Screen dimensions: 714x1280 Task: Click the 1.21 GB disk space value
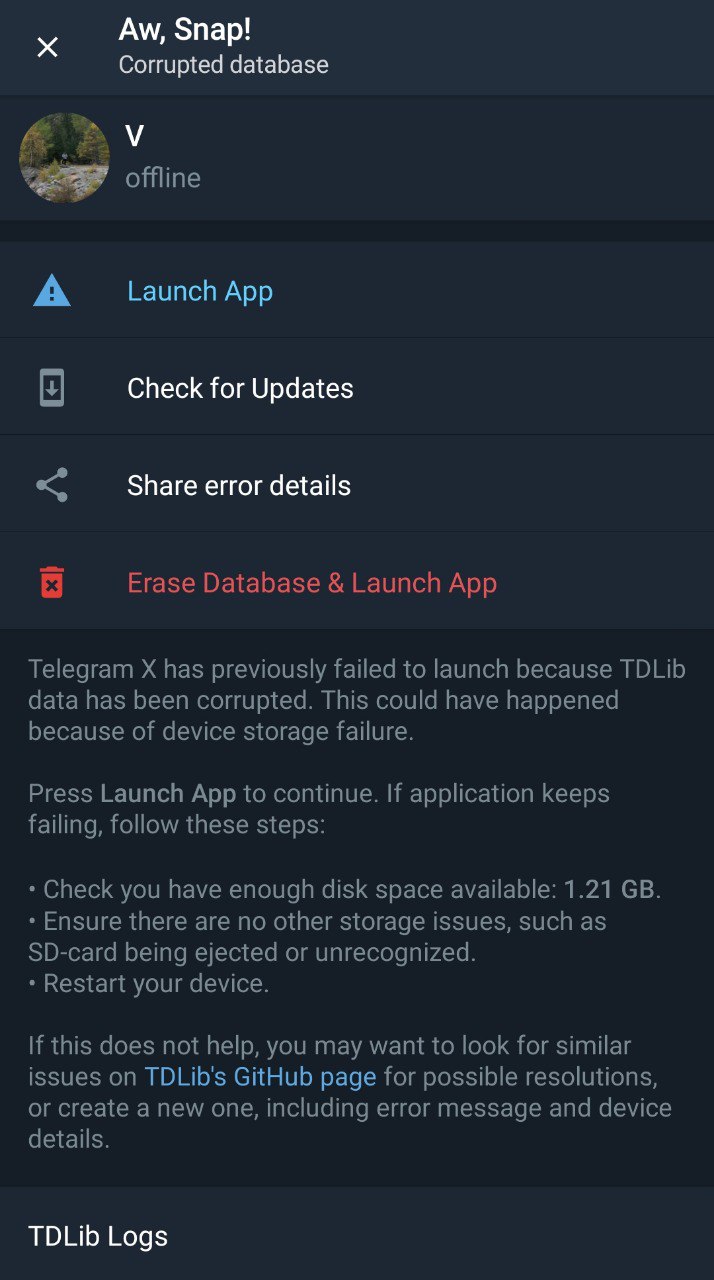click(610, 889)
